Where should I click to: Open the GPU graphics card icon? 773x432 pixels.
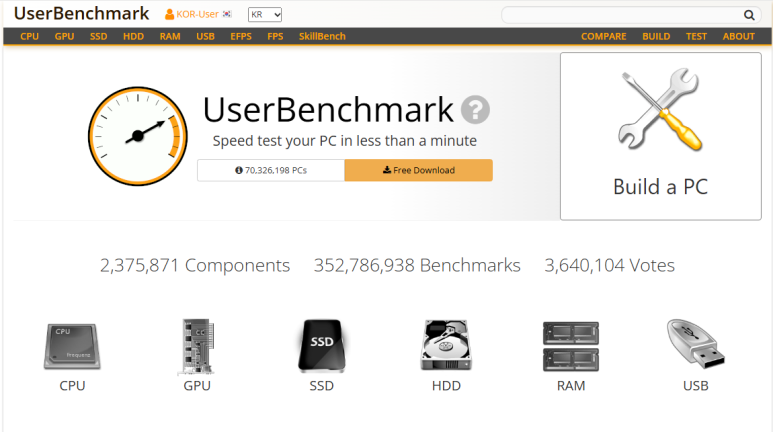[x=197, y=346]
